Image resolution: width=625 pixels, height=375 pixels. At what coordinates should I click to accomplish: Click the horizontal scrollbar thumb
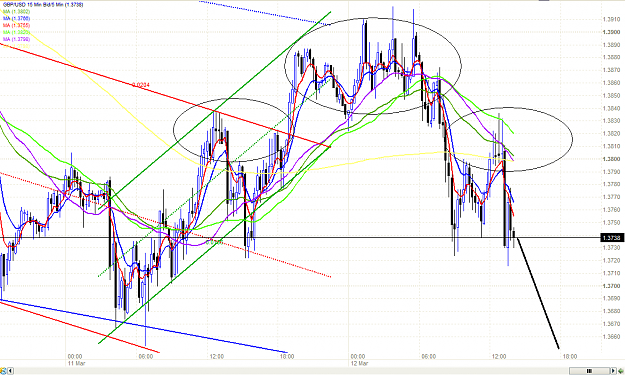pyautogui.click(x=590, y=371)
